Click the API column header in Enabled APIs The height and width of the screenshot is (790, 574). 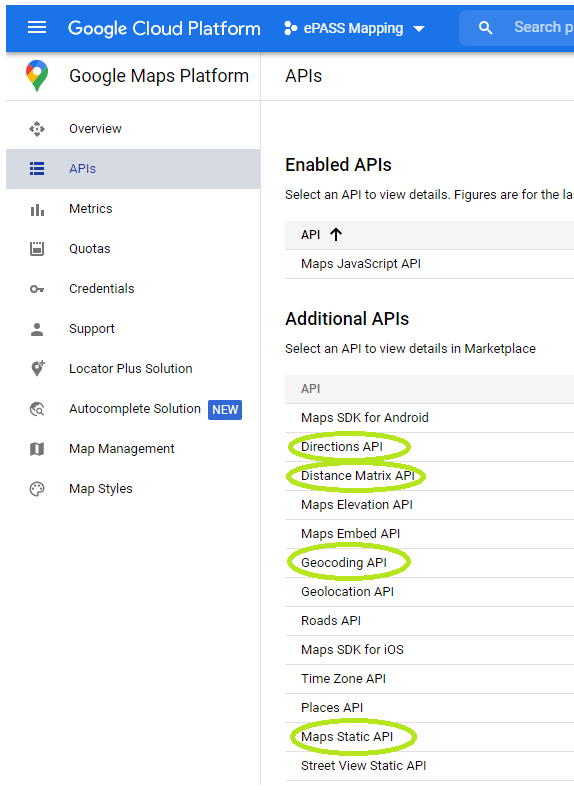tap(310, 235)
